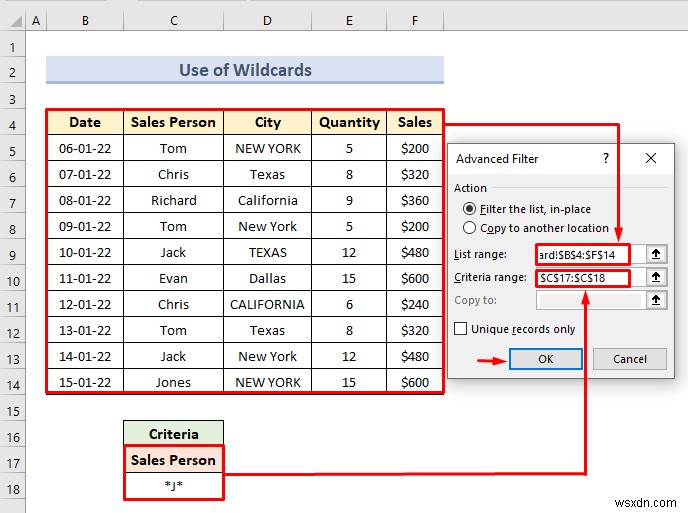This screenshot has width=688, height=513.
Task: Select the quantity cell 9
Action: 349,200
